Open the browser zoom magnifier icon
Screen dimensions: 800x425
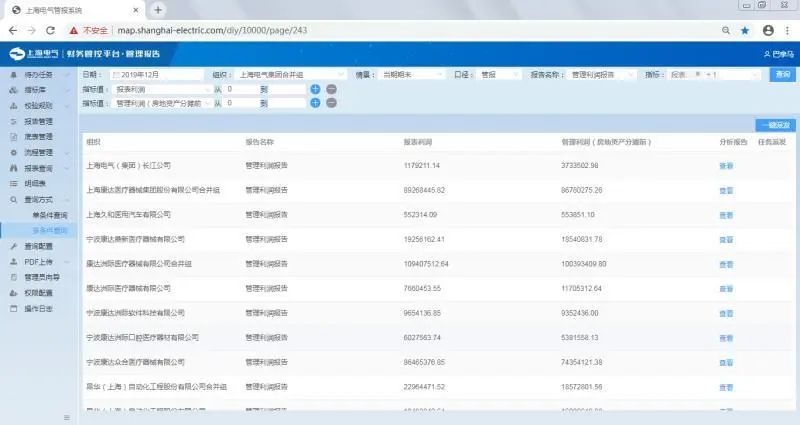(x=726, y=30)
